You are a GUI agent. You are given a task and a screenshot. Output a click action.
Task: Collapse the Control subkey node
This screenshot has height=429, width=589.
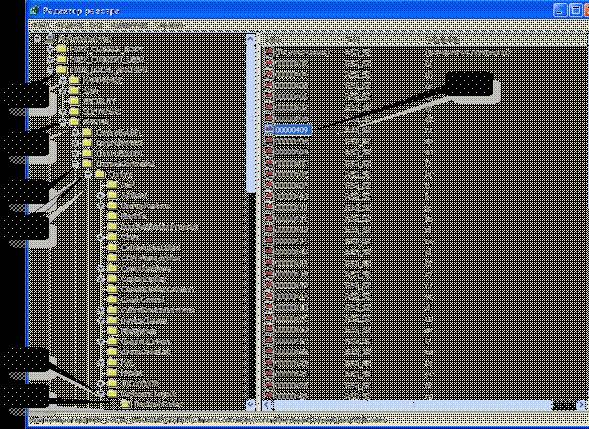[88, 175]
